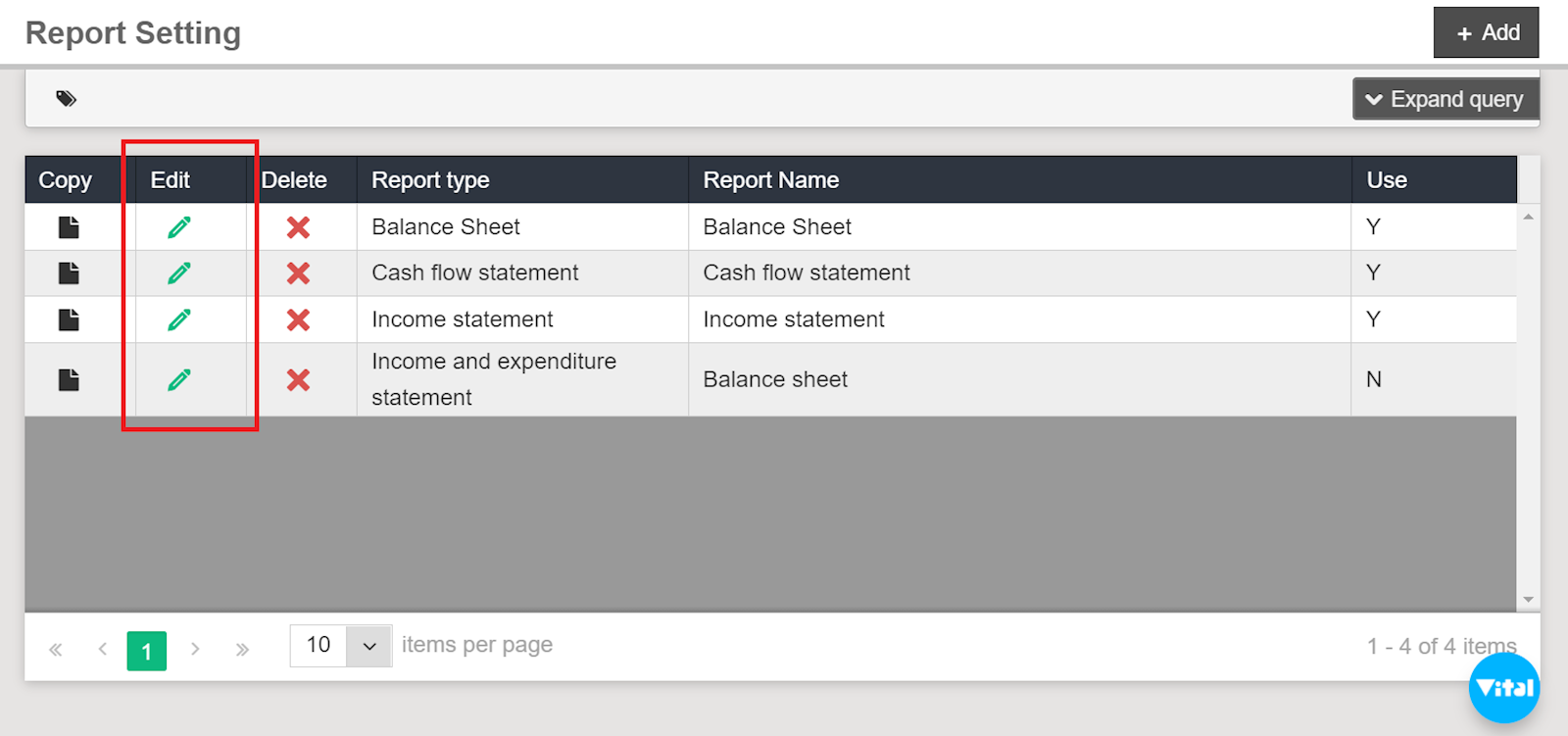The width and height of the screenshot is (1568, 736).
Task: Edit the Balance Sheet report
Action: pyautogui.click(x=179, y=227)
